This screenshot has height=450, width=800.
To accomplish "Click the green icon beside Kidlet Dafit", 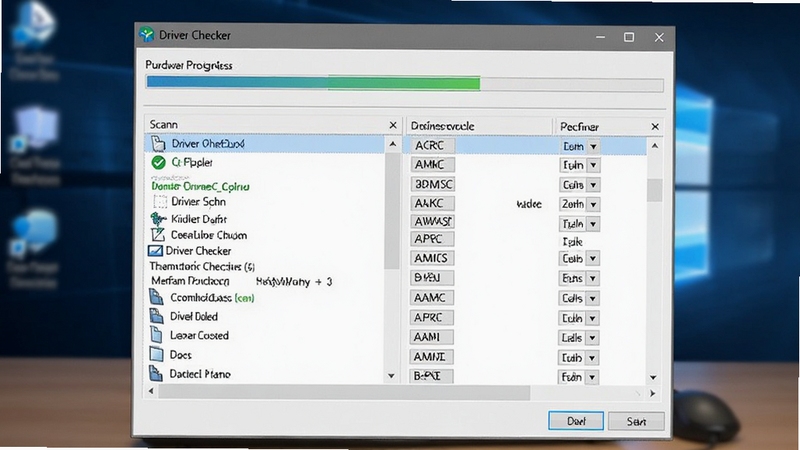I will pyautogui.click(x=158, y=219).
